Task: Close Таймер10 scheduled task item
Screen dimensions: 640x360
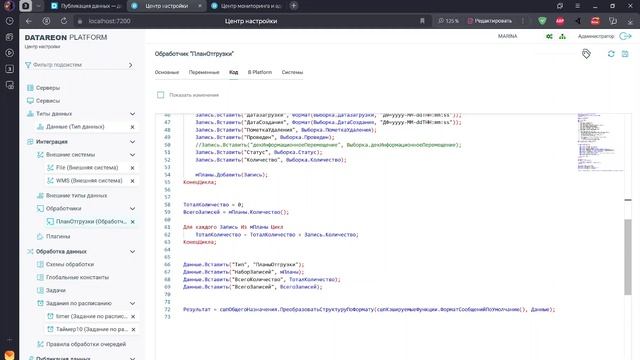Action: (x=133, y=330)
